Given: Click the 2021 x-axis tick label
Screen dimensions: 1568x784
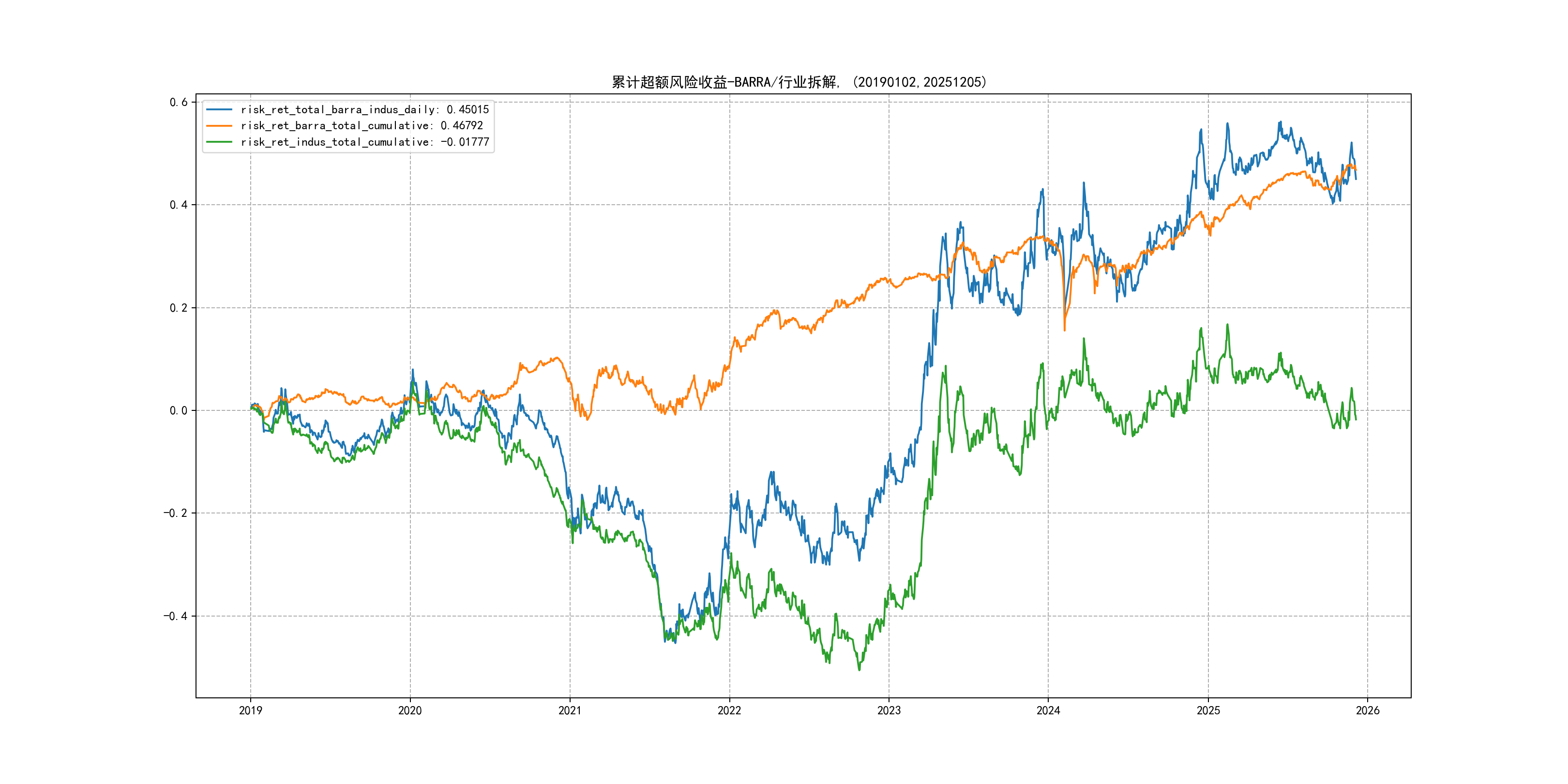Looking at the screenshot, I should tap(570, 710).
